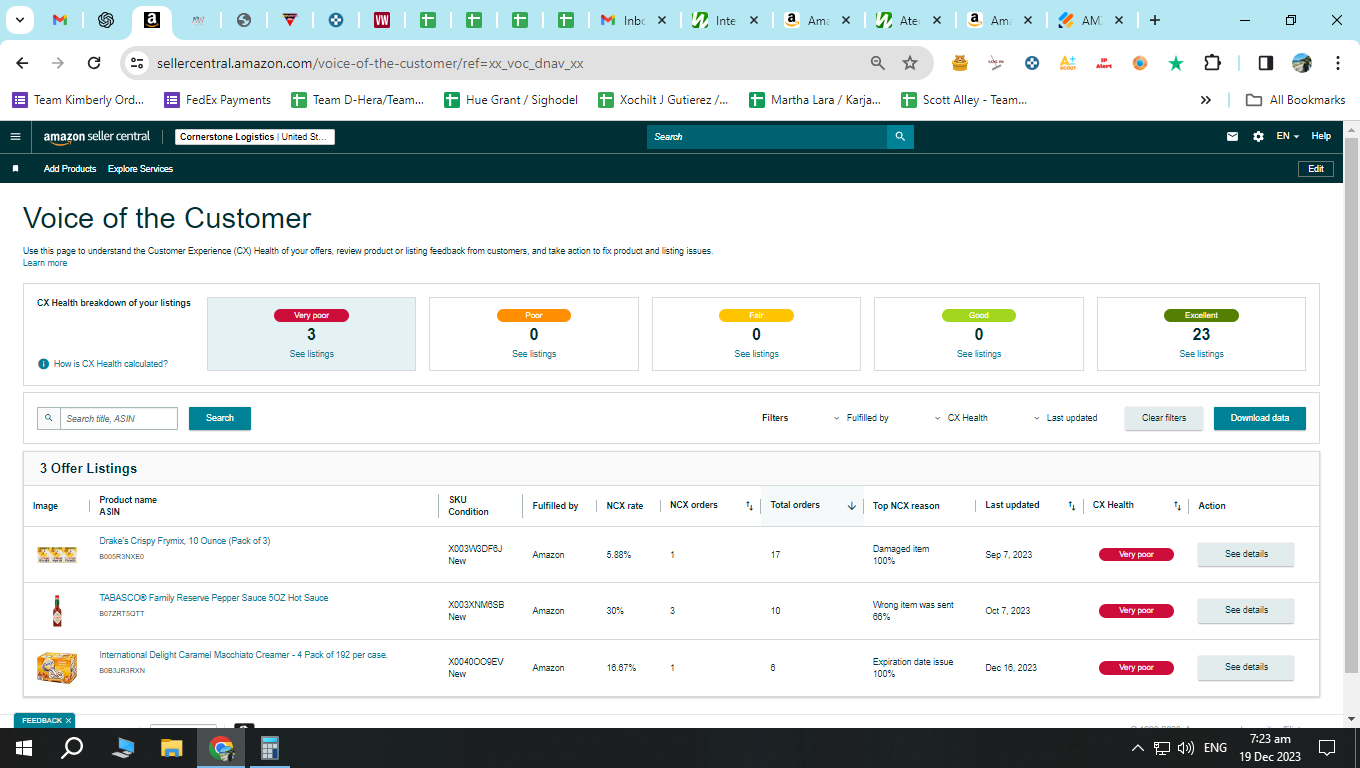Viewport: 1360px width, 768px height.
Task: Click the magnifier icon in title search box
Action: click(48, 419)
